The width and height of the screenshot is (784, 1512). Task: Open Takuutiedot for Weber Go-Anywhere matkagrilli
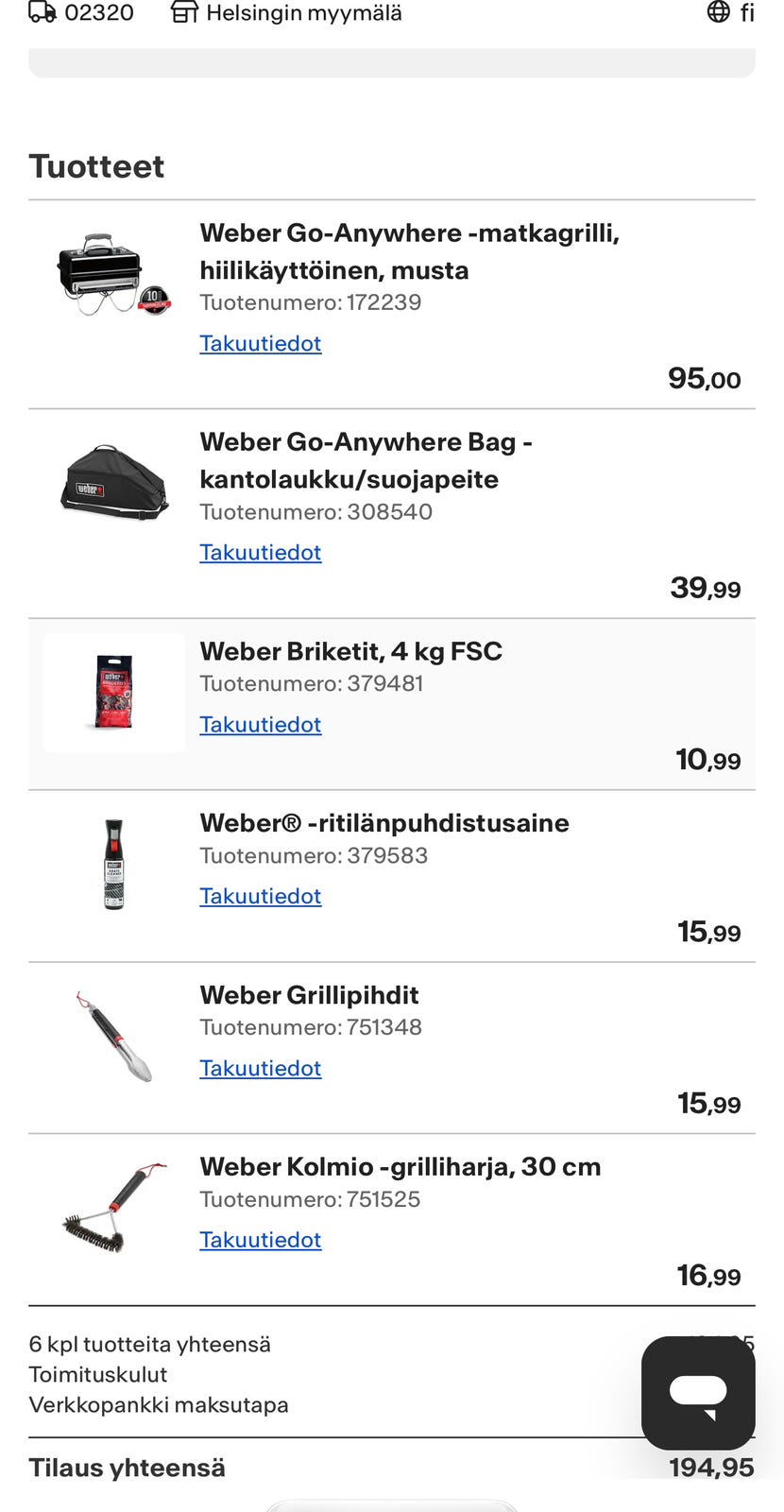pyautogui.click(x=261, y=343)
